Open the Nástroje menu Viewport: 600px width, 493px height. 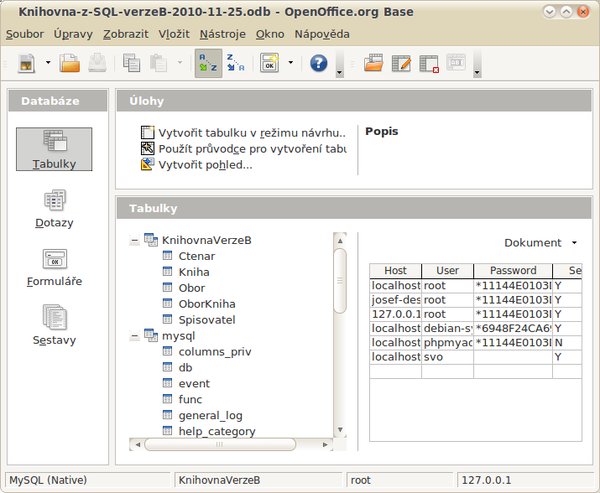click(x=223, y=34)
